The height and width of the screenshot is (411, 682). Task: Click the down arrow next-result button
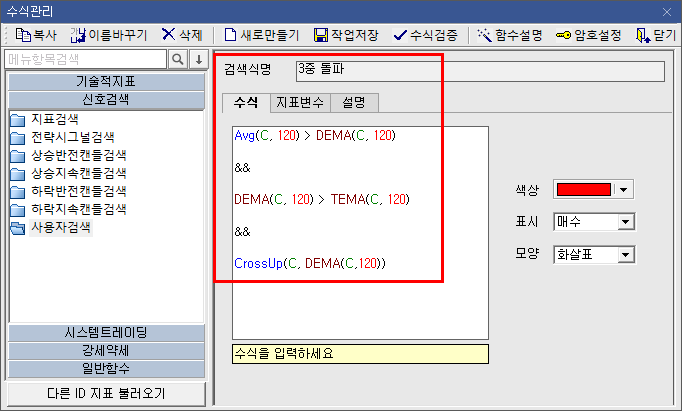coord(199,59)
